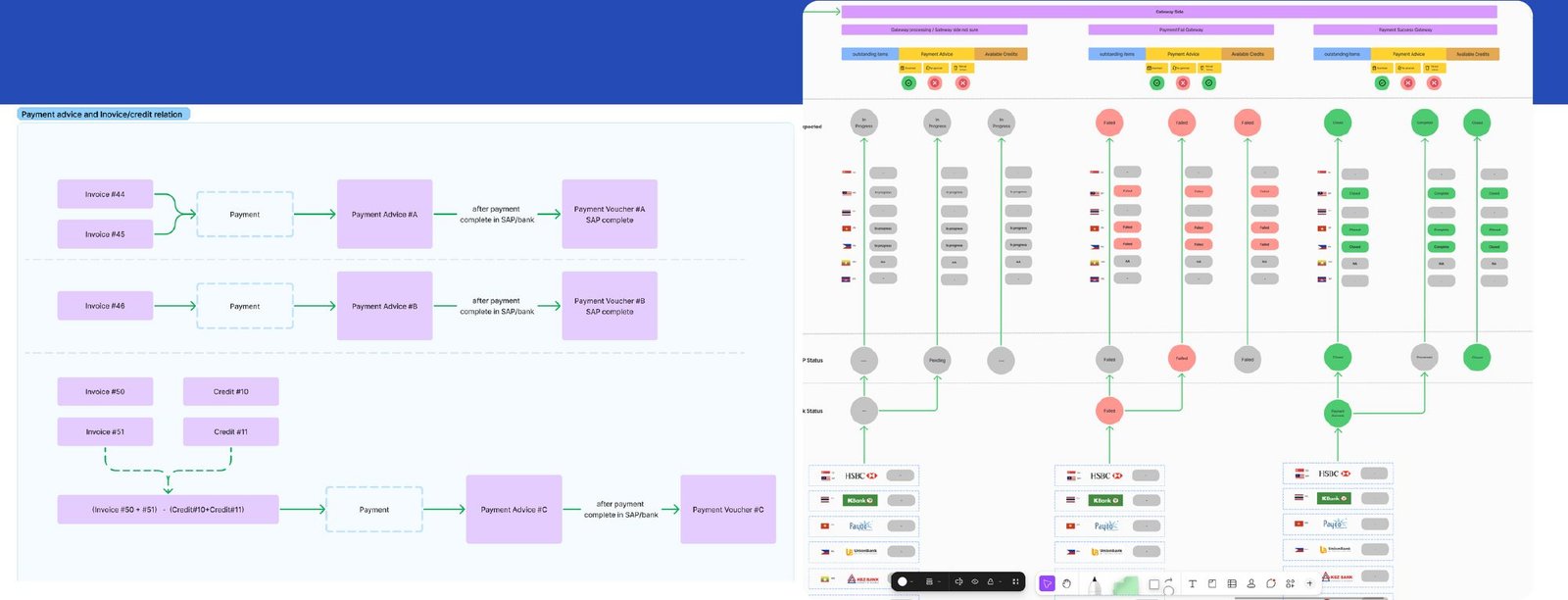
Task: Toggle the lock icon in dark toolbar
Action: coord(991,581)
